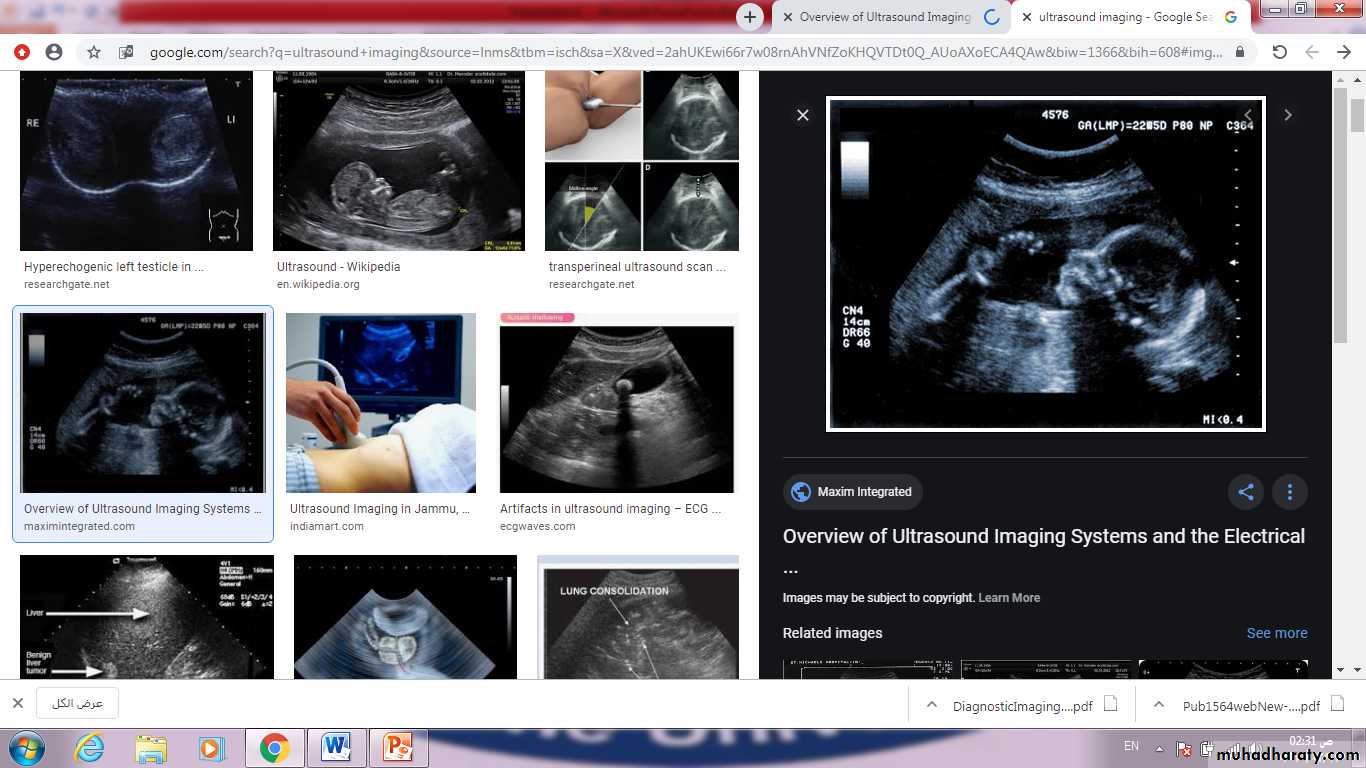The image size is (1366, 768).
Task: Close the image preview panel
Action: pos(802,115)
